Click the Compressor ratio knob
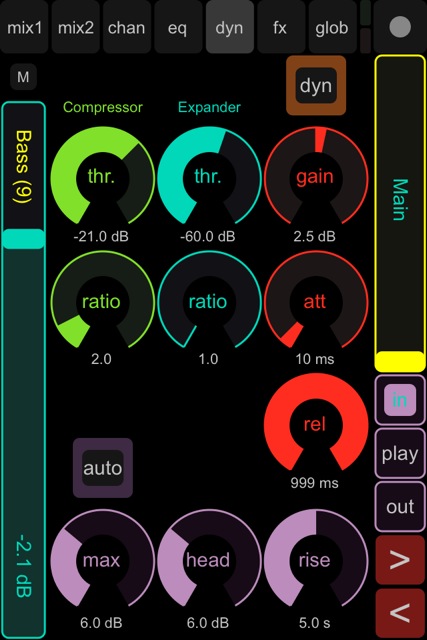Screen dimensions: 427x640 tap(102, 301)
